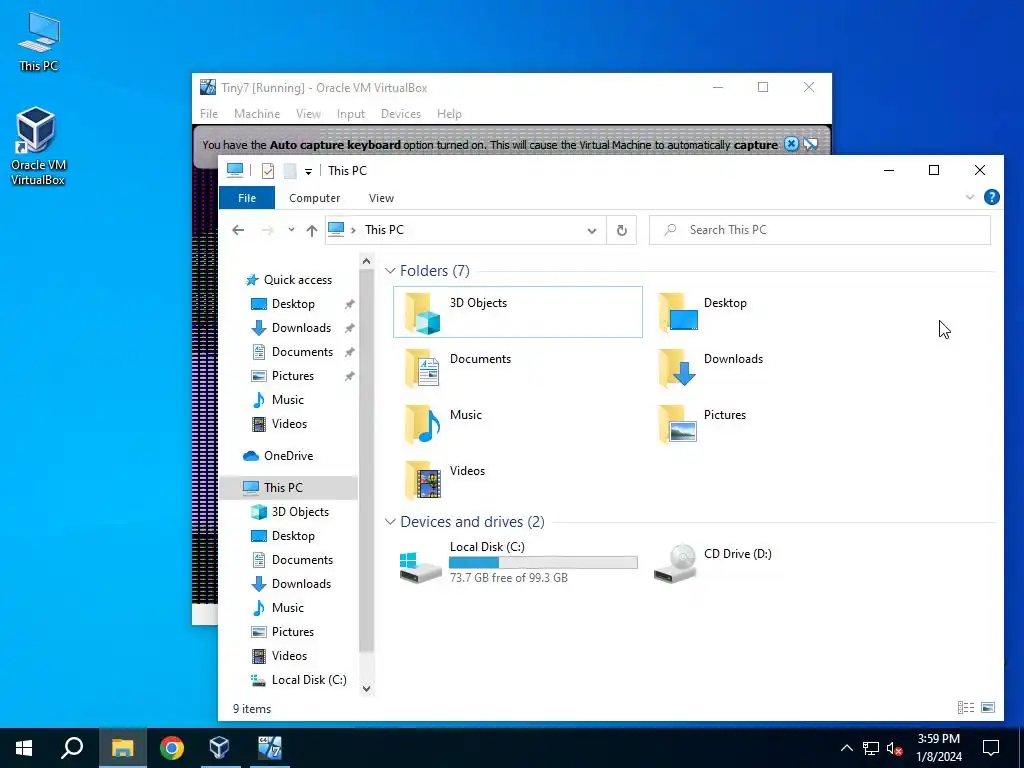
Task: Click the navigation pane scroll down arrow
Action: tap(366, 688)
